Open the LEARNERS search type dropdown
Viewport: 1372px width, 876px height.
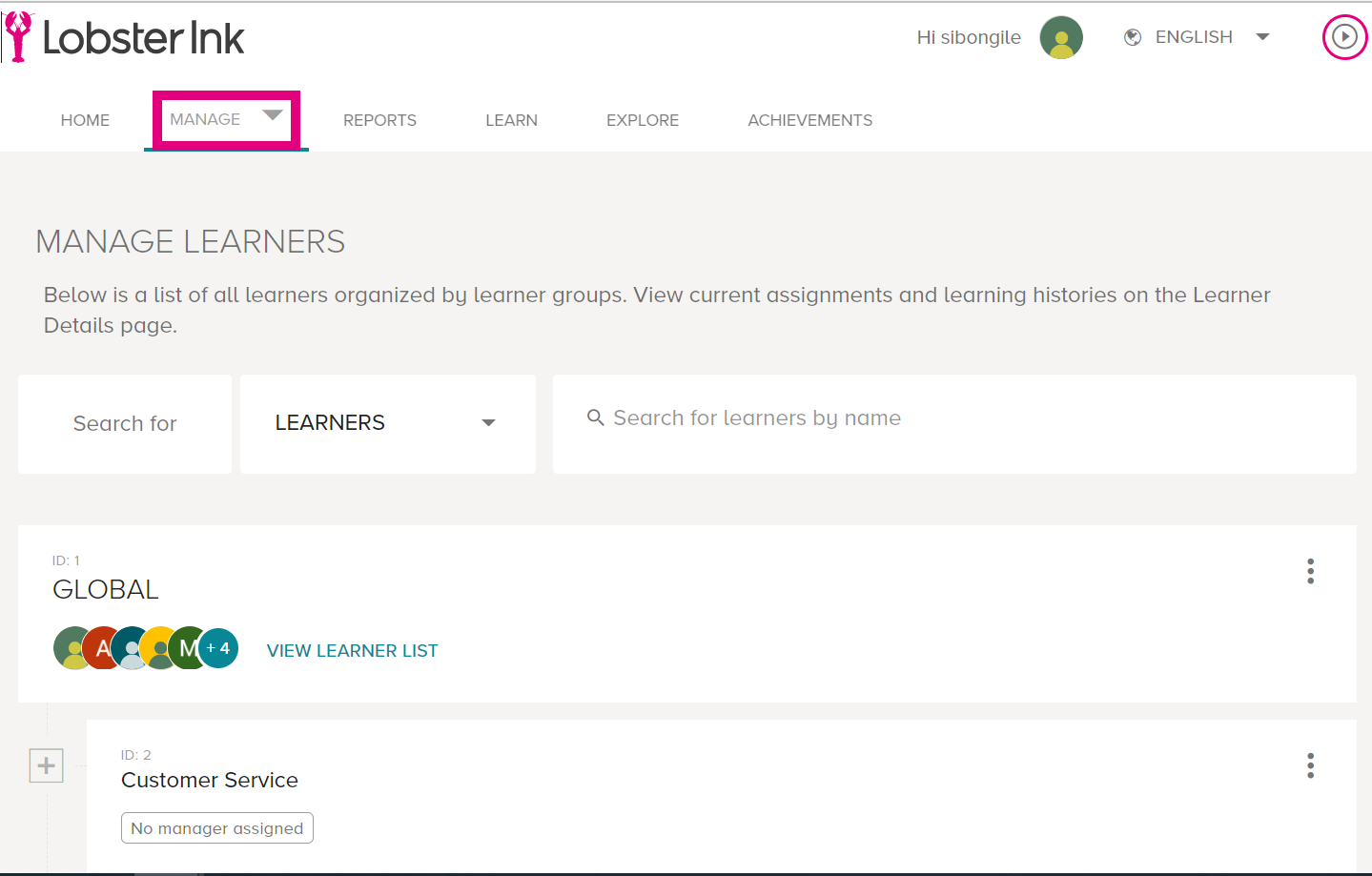point(388,423)
